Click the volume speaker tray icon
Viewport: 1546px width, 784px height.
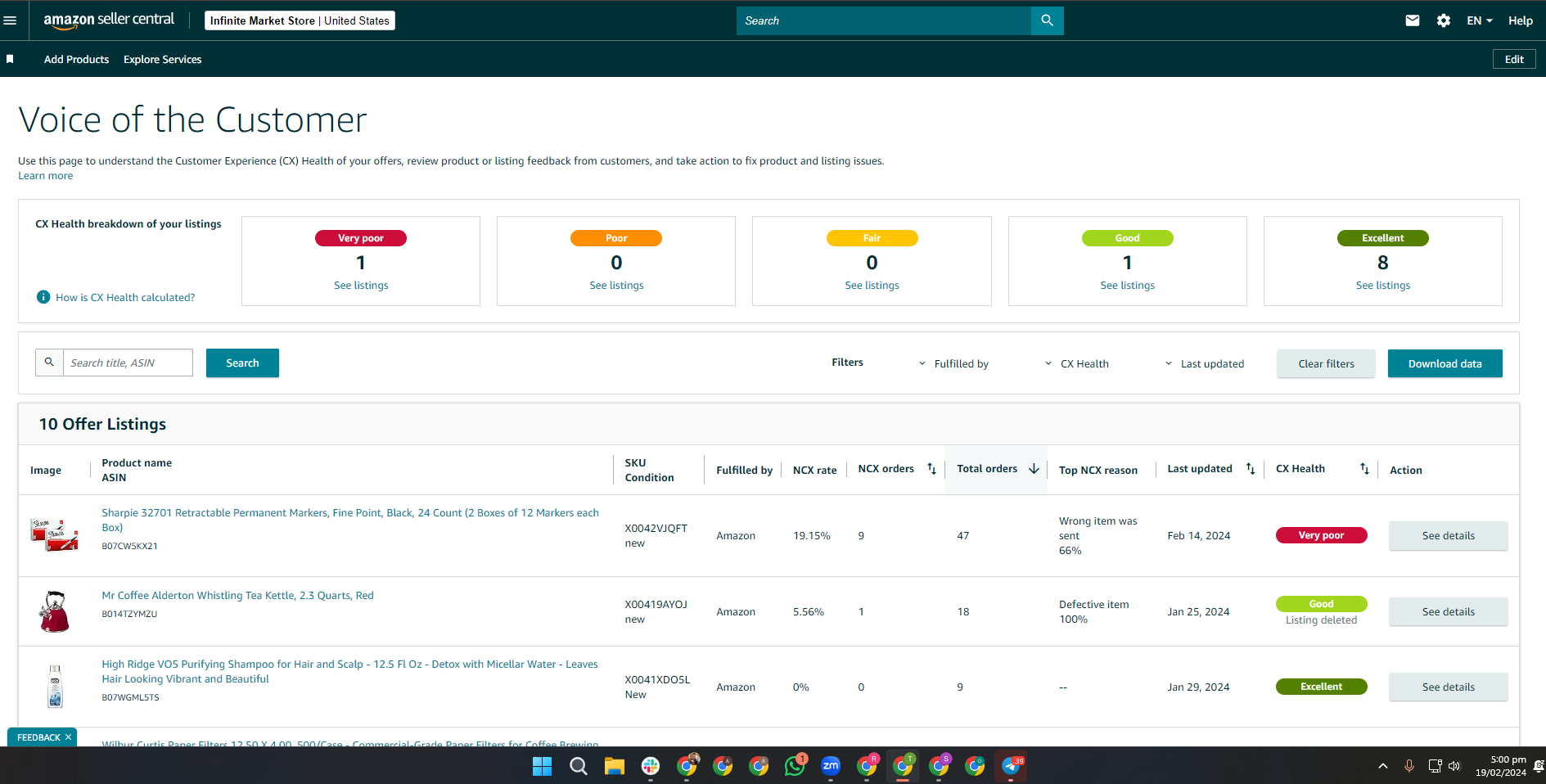[x=1454, y=766]
